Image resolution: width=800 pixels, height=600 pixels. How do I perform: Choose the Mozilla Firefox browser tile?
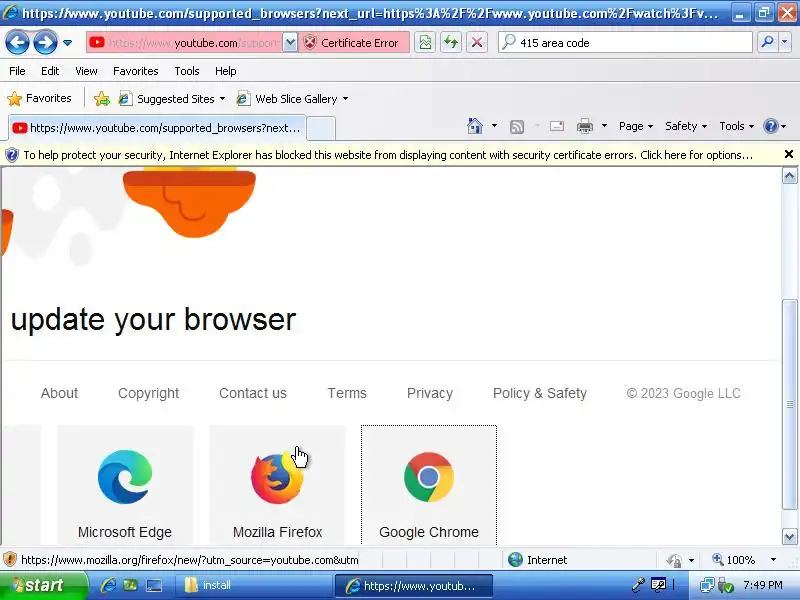pos(278,485)
